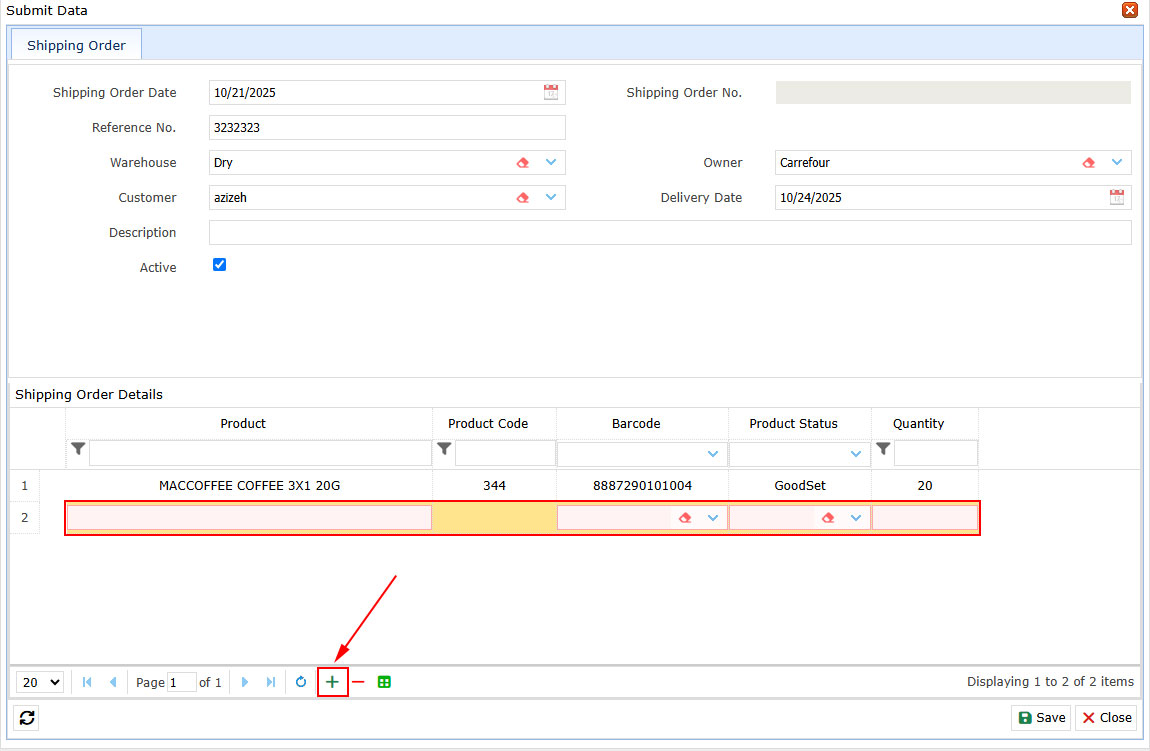
Task: Select the Shipping Order tab
Action: [76, 45]
